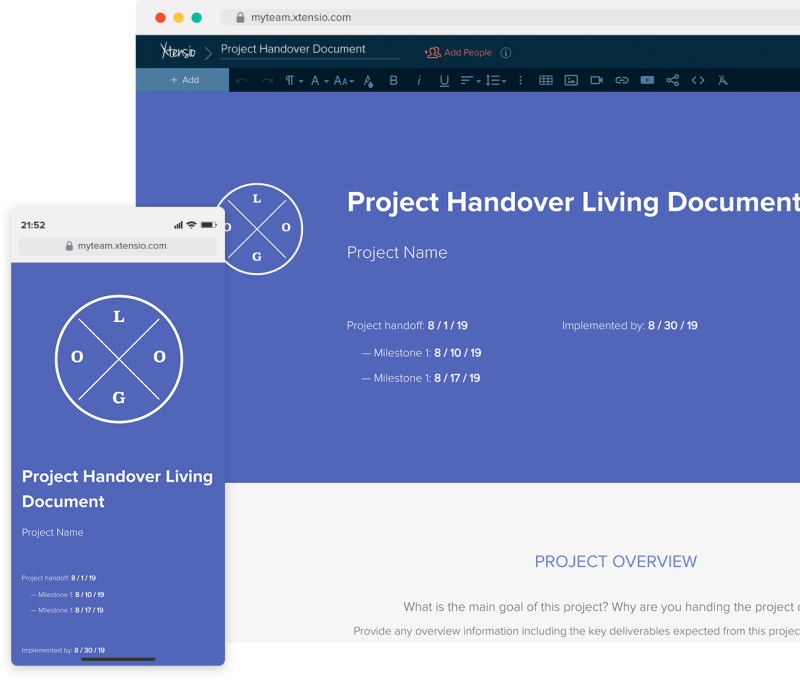800x680 pixels.
Task: Undo the last action
Action: (x=242, y=81)
